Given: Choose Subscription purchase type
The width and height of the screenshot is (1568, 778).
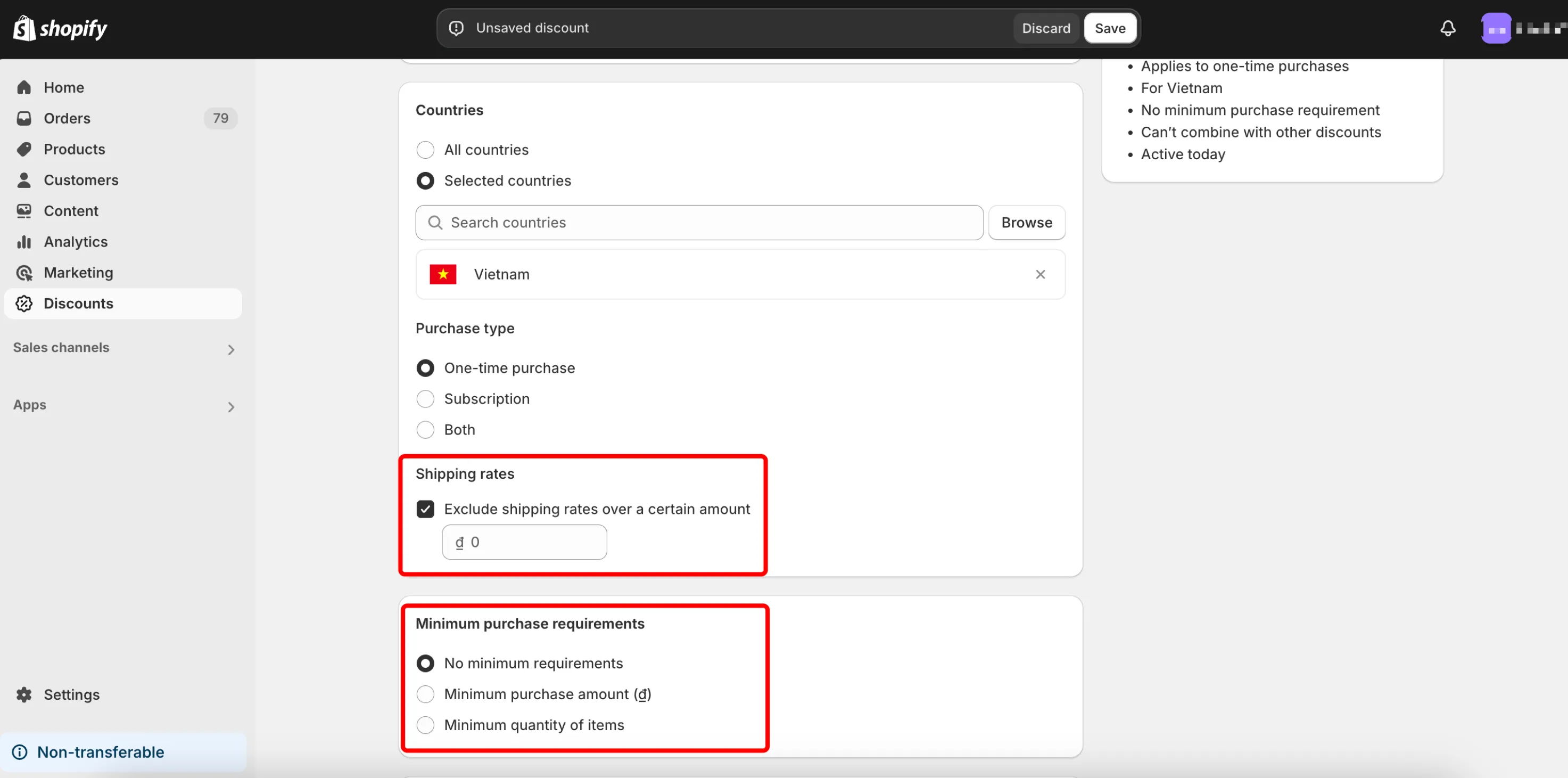Looking at the screenshot, I should click(425, 399).
